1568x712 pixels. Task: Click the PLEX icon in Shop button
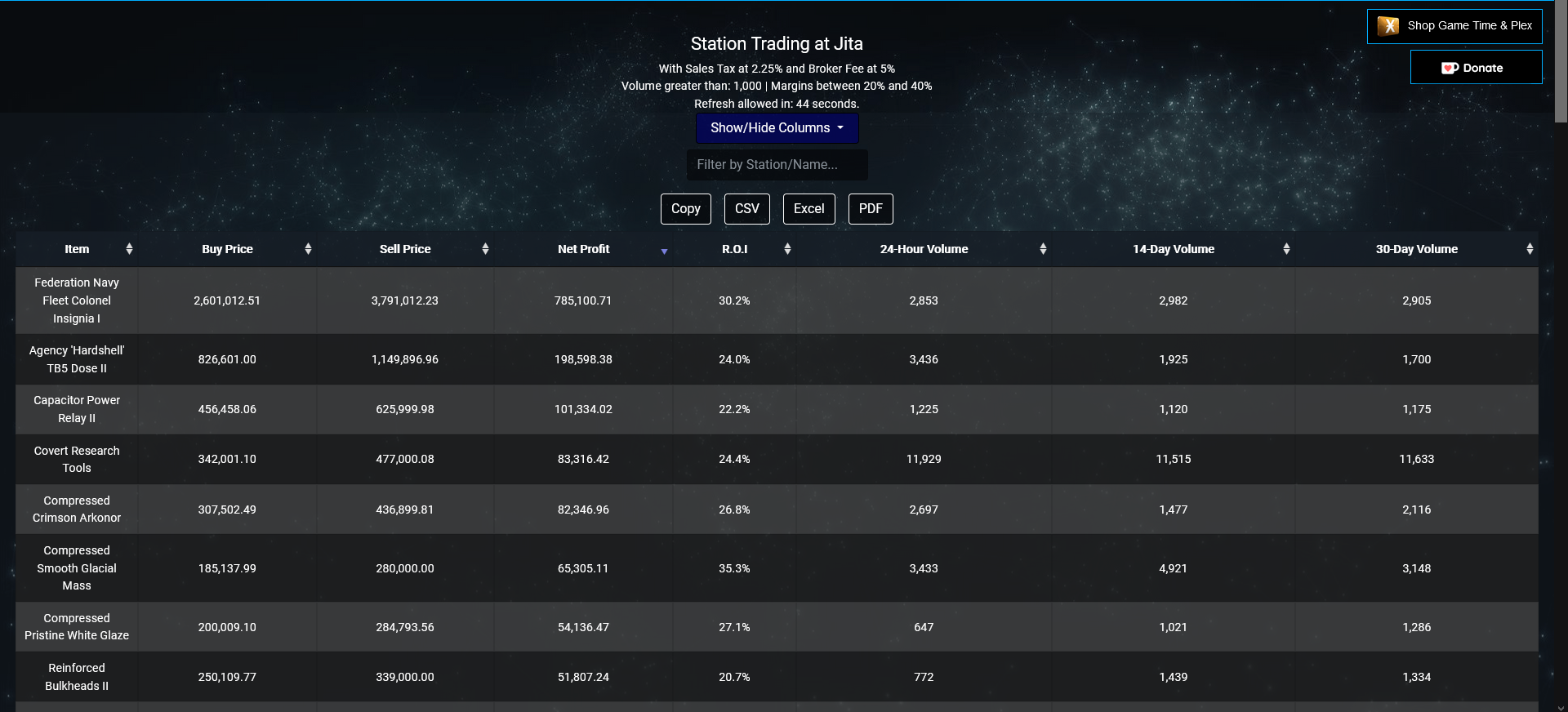coord(1388,26)
